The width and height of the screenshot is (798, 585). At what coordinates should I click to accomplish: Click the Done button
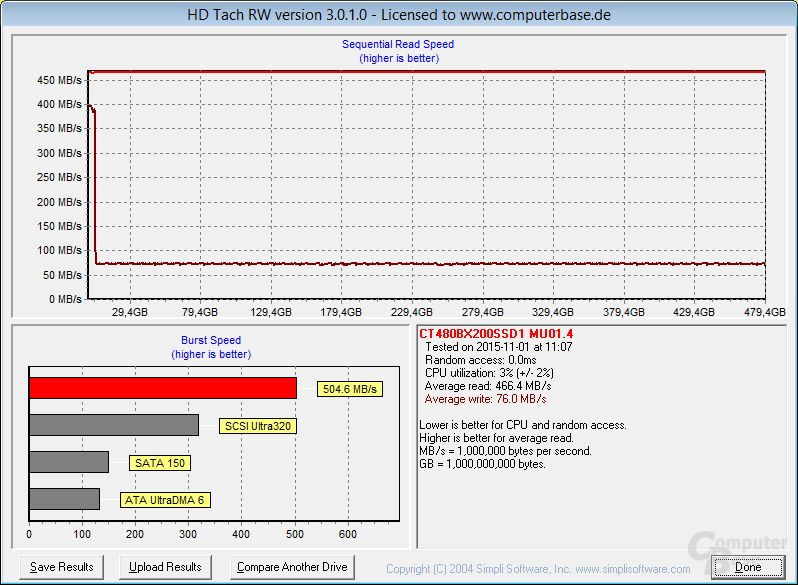point(748,567)
